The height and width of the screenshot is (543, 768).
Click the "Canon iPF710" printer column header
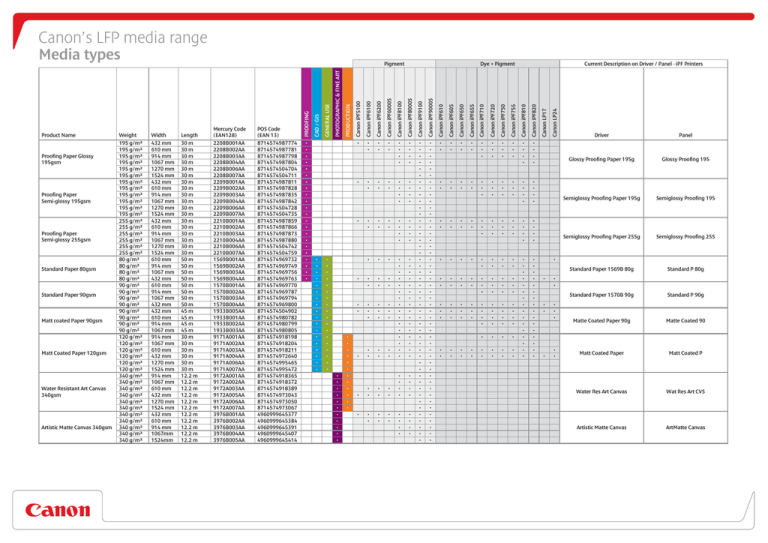(x=482, y=120)
